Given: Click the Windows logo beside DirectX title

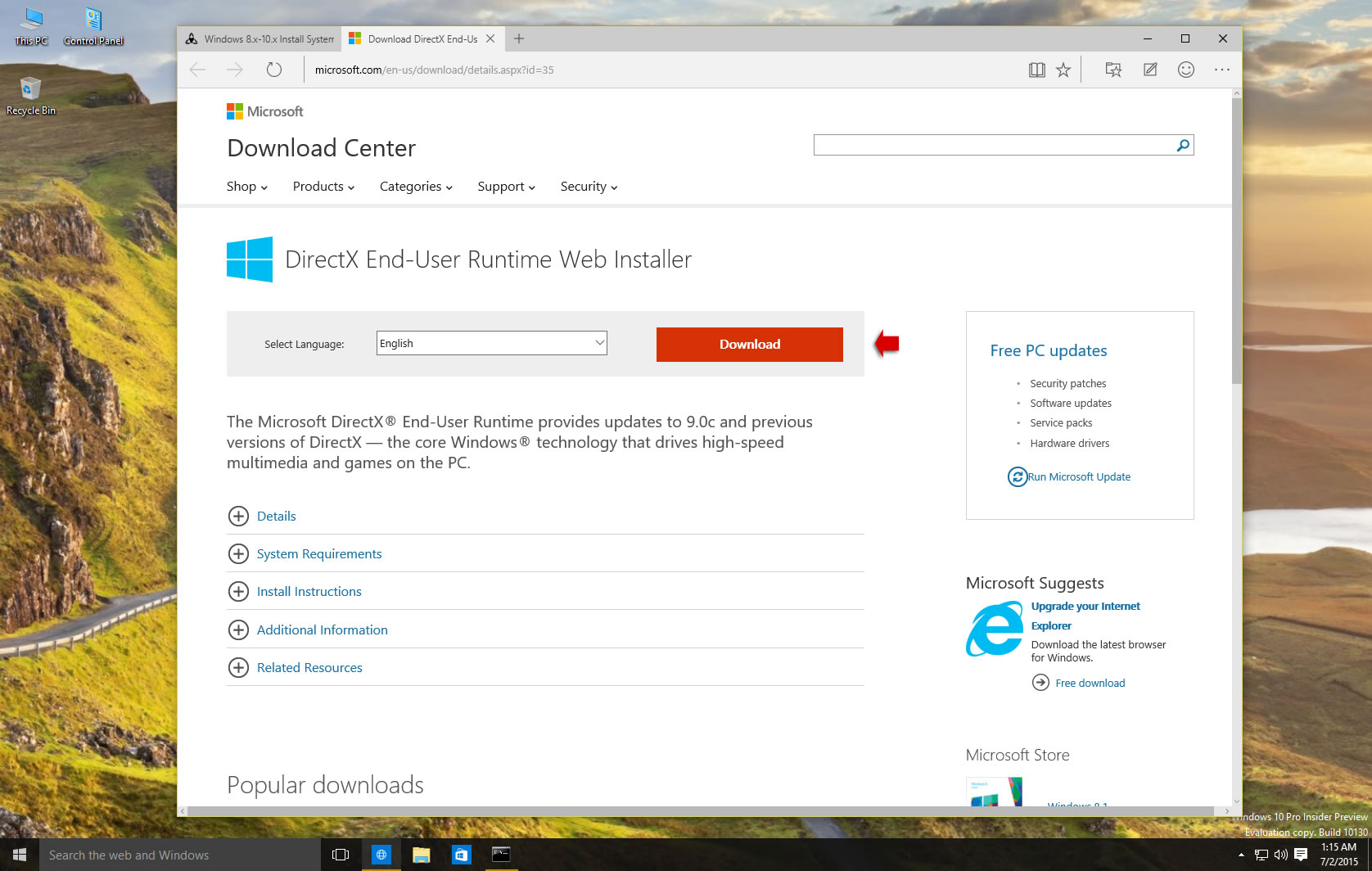Looking at the screenshot, I should (x=250, y=259).
